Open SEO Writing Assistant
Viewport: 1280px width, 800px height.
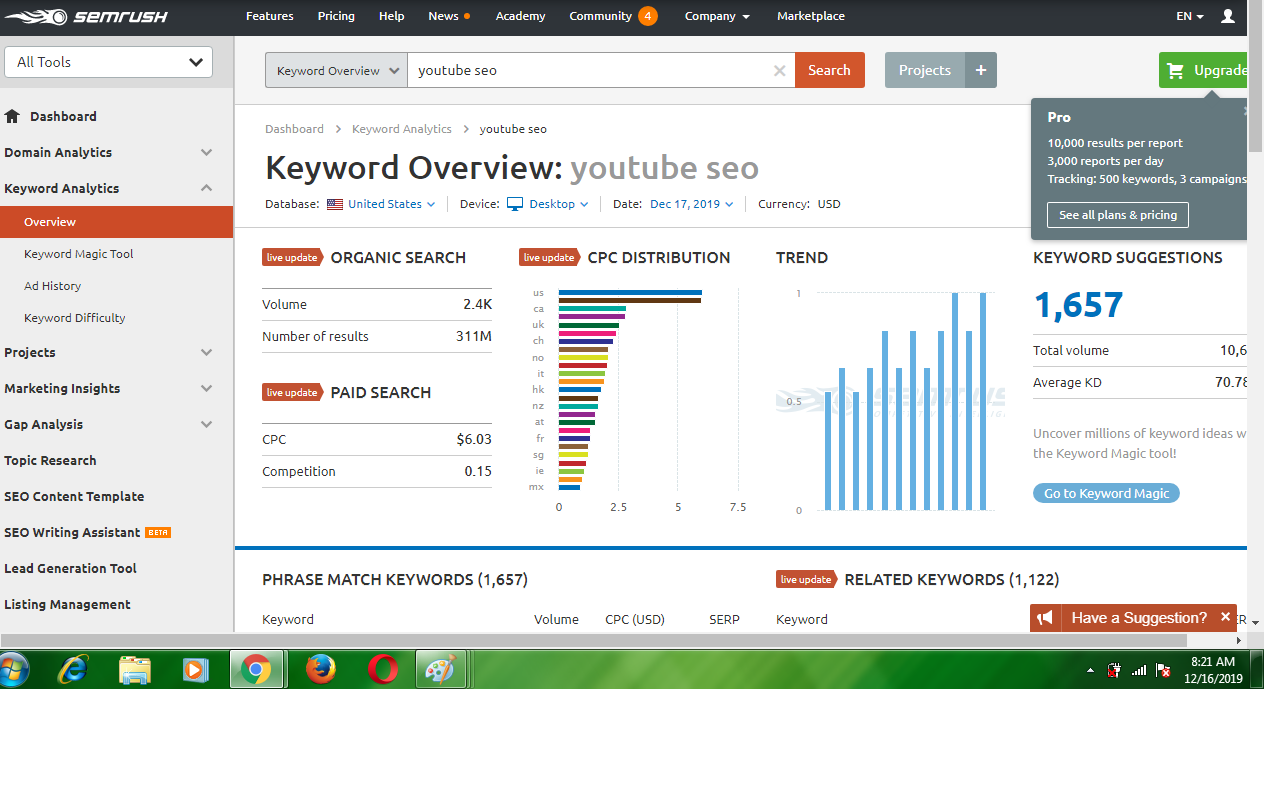[72, 532]
